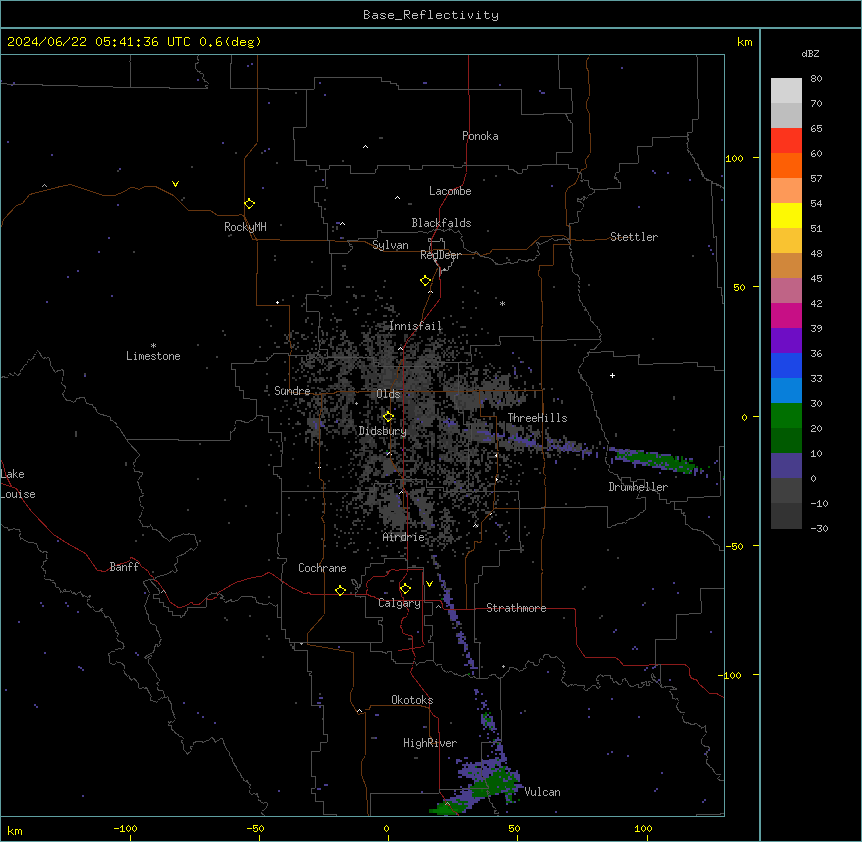The image size is (862, 842).
Task: Click the asterisk marker east of Innisfail
Action: pyautogui.click(x=502, y=303)
